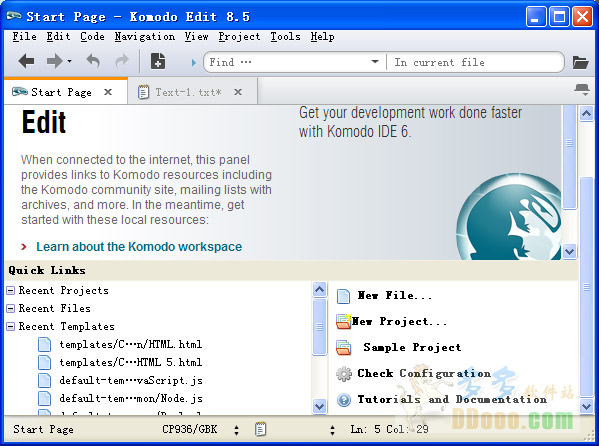Open the Sample Project quick link

412,347
